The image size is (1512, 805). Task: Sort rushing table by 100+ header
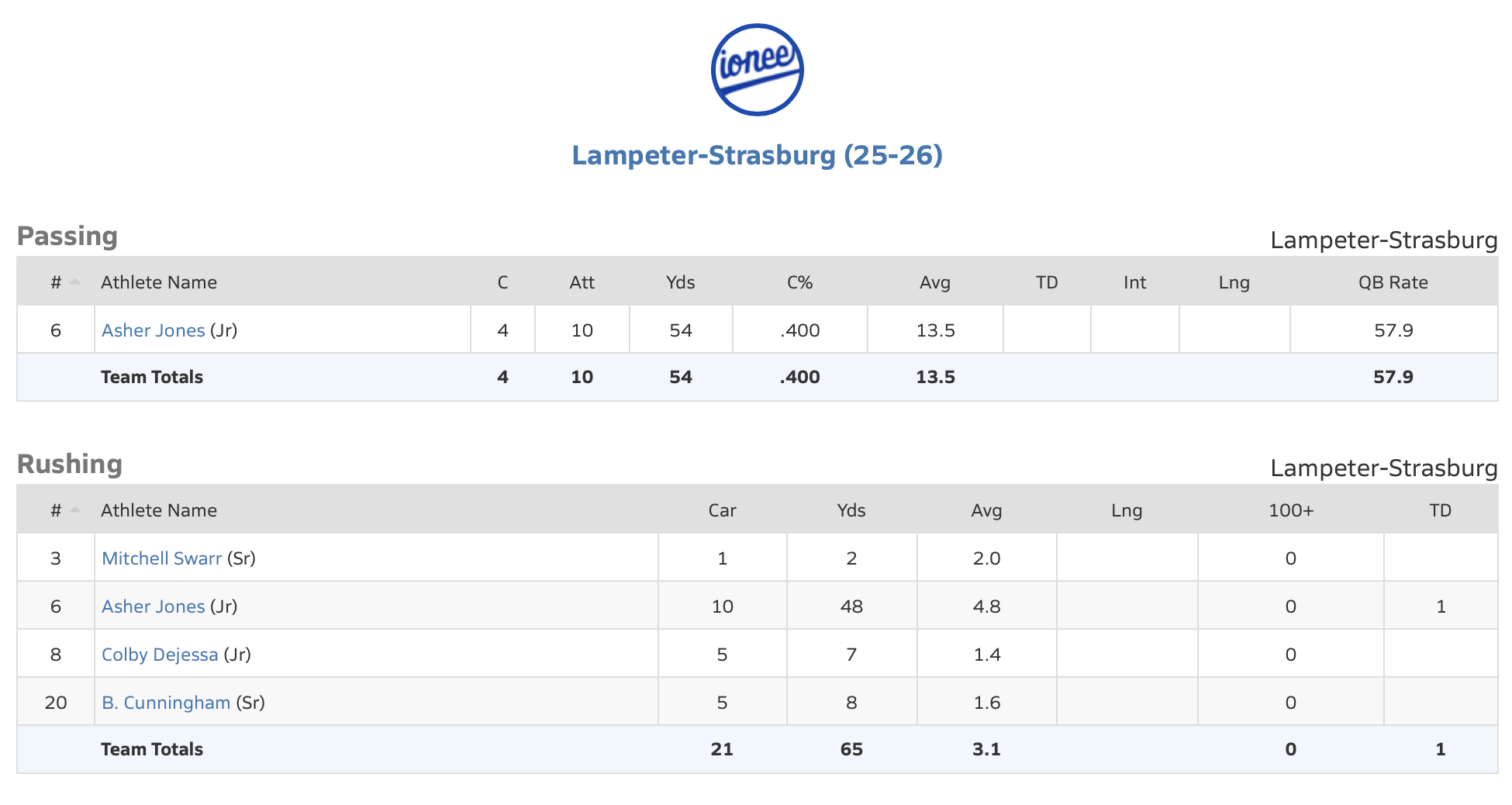click(1290, 510)
